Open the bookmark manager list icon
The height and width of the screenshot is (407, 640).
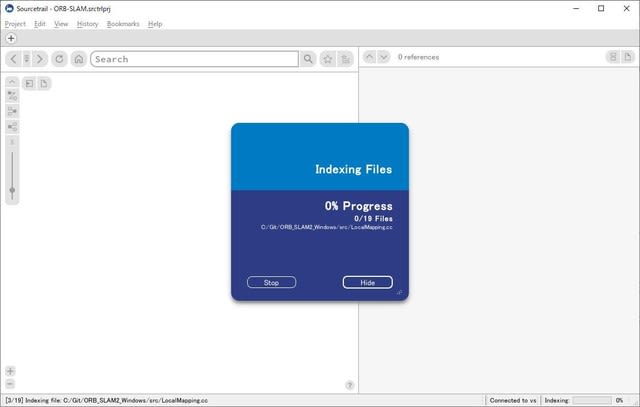click(x=345, y=59)
